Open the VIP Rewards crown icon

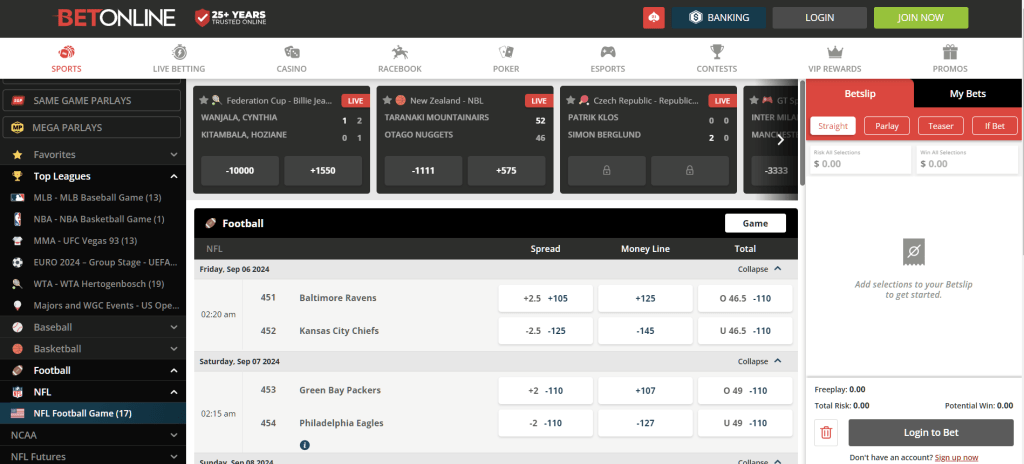pos(835,52)
